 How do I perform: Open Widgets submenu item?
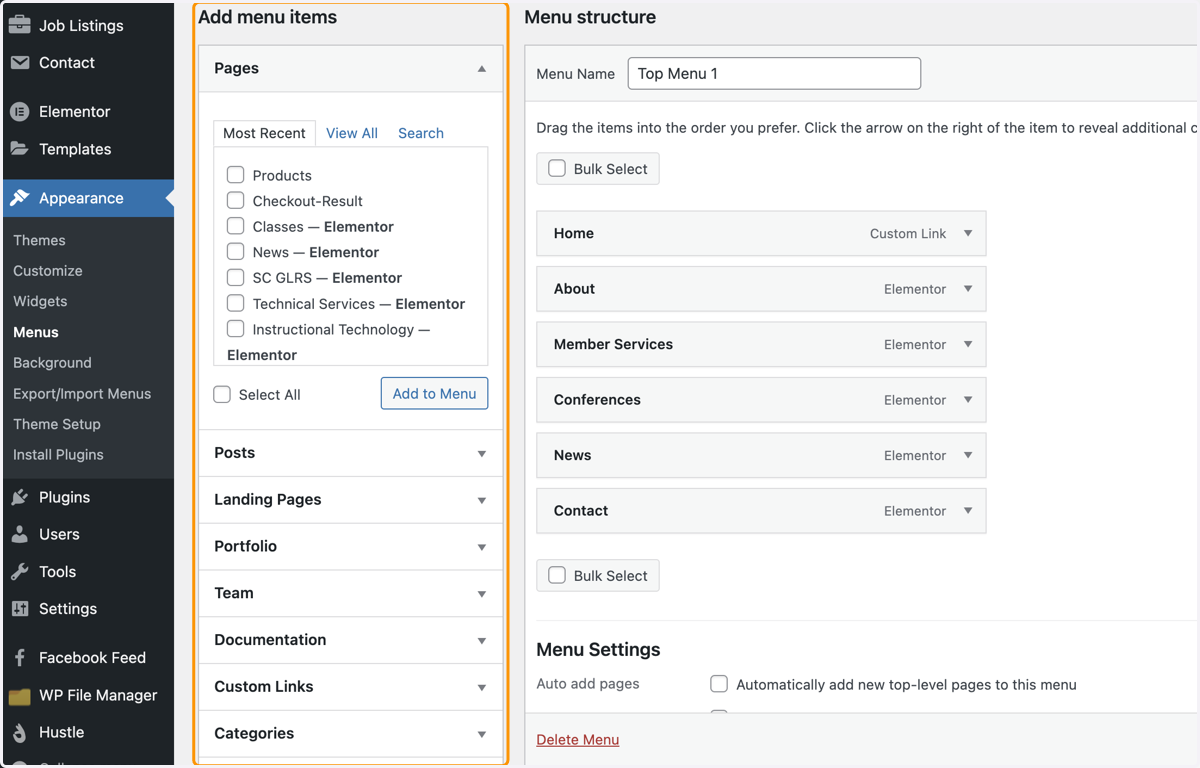tap(40, 301)
